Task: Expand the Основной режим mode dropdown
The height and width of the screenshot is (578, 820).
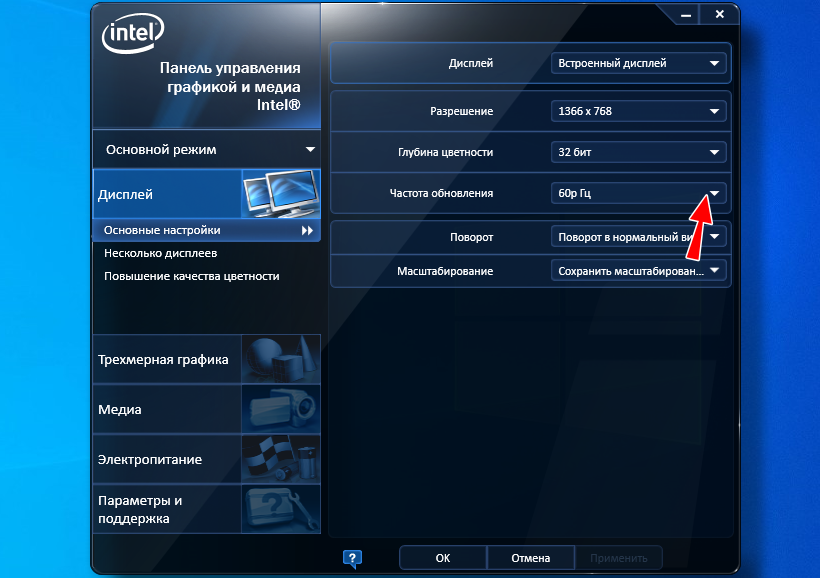Action: coord(207,150)
